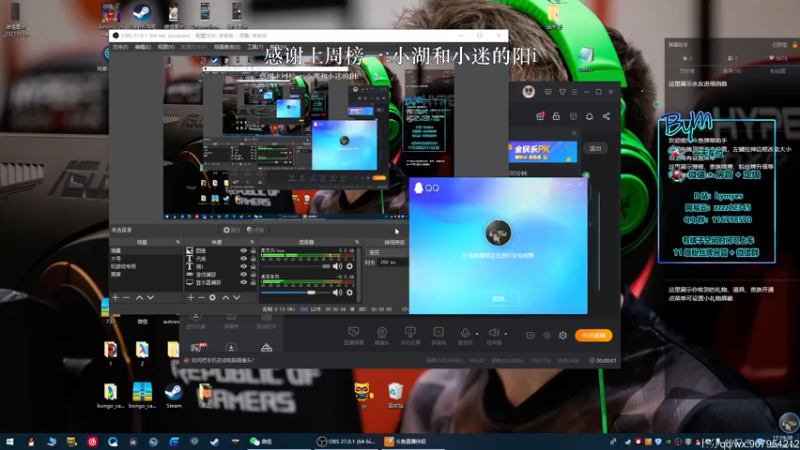
Task: Click the 麦克风 microphone icon in streaming app
Action: click(x=465, y=335)
